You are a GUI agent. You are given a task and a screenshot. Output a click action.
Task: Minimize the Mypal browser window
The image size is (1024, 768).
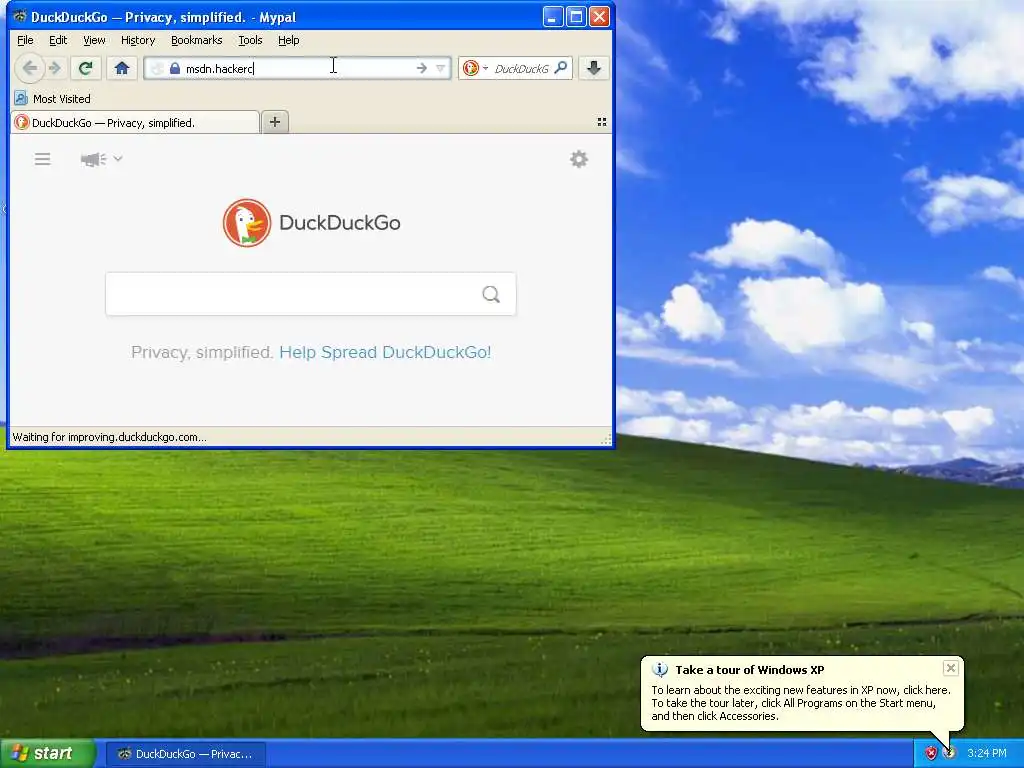pyautogui.click(x=552, y=16)
